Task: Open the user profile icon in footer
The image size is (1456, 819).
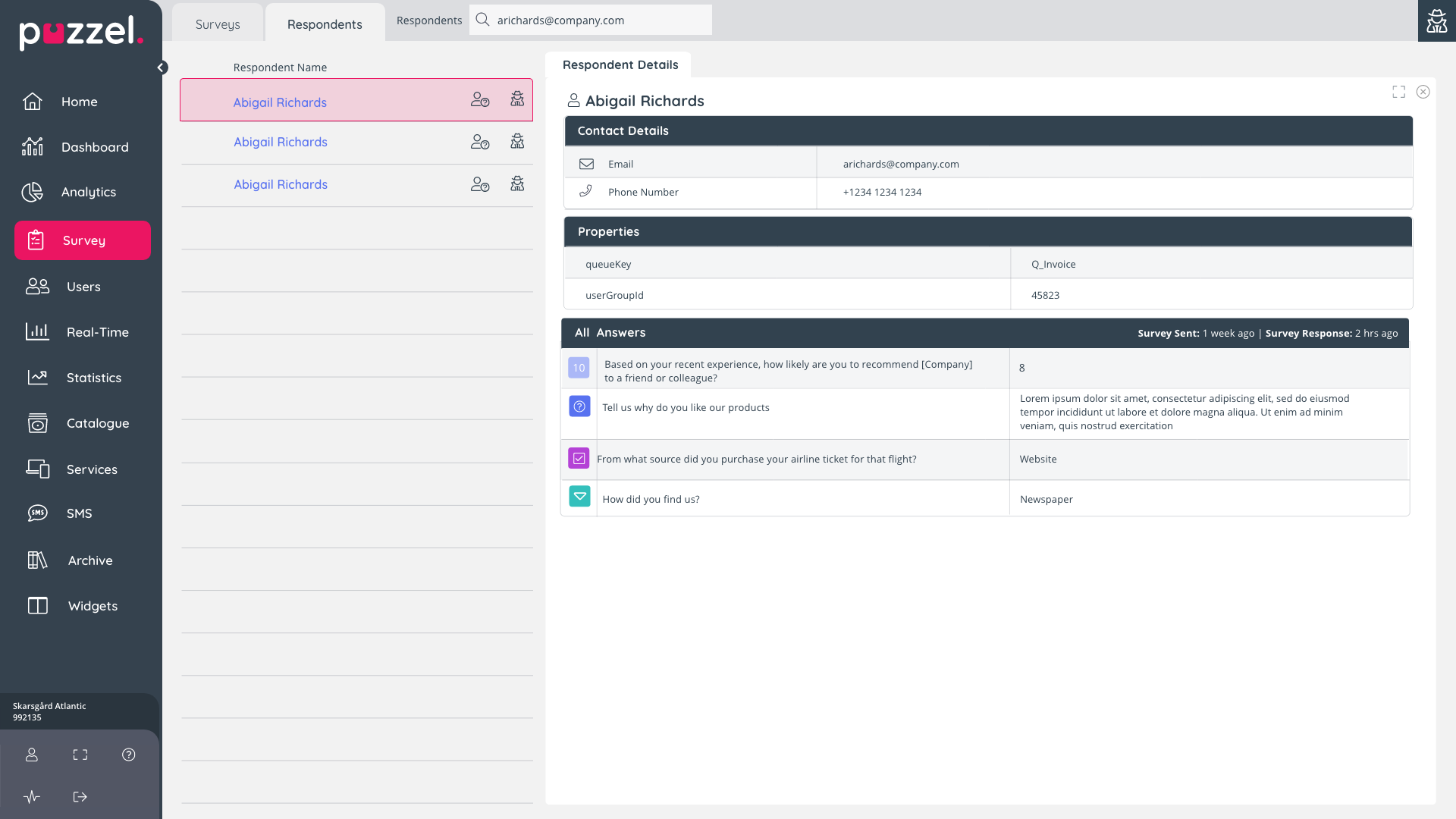Action: 32,755
